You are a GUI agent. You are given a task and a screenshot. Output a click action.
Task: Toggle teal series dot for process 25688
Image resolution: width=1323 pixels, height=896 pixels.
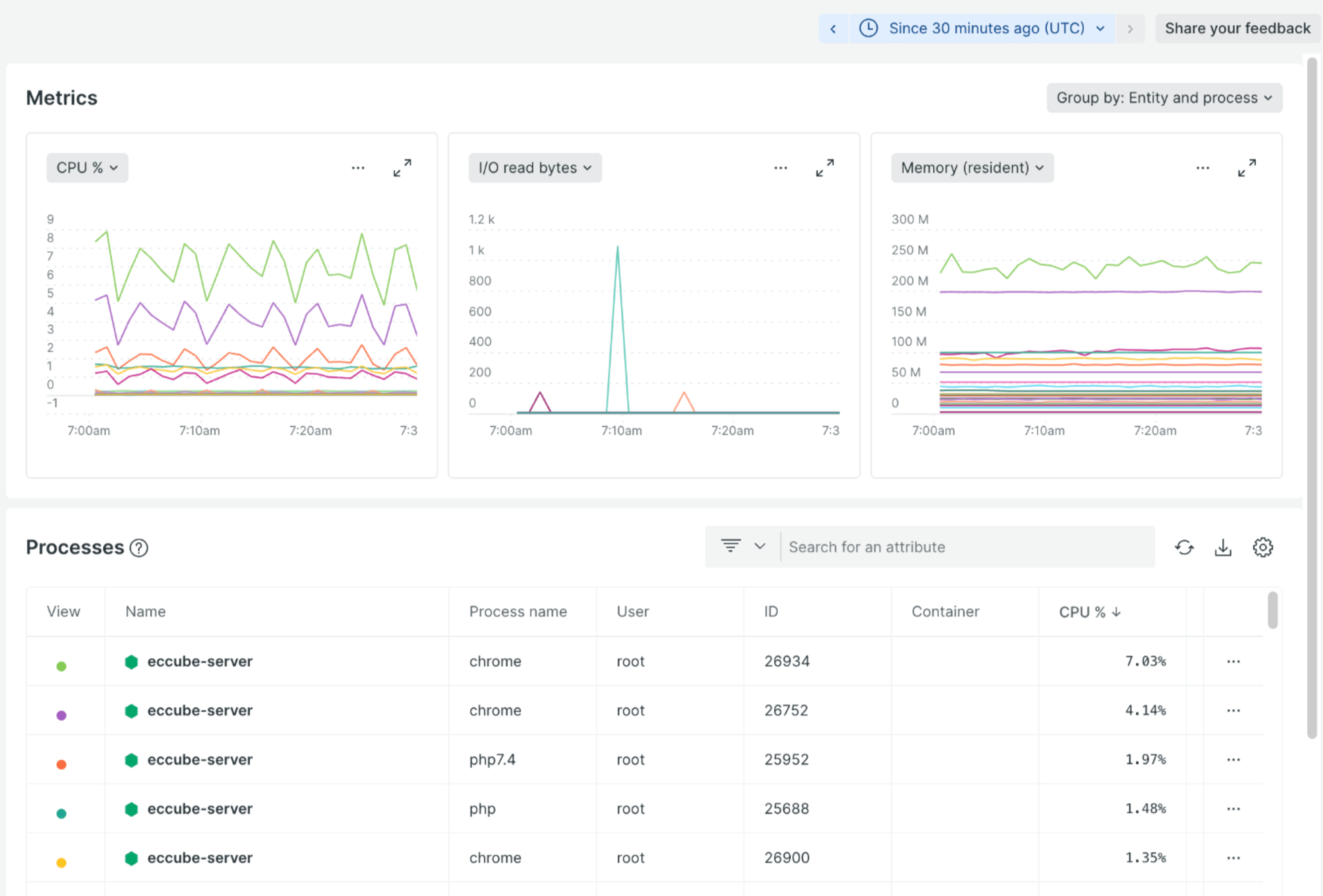pyautogui.click(x=62, y=813)
